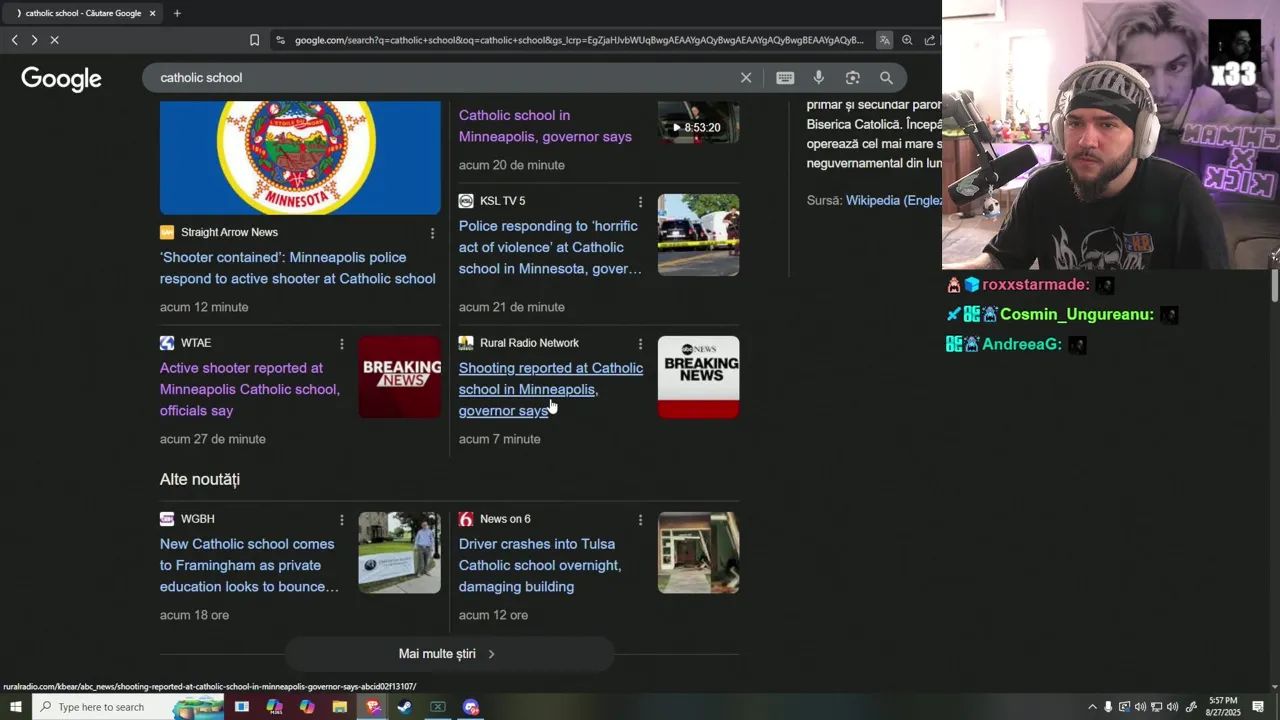1280x720 pixels.
Task: Open the 'Shooter contained' Minneapolis police article
Action: (298, 268)
